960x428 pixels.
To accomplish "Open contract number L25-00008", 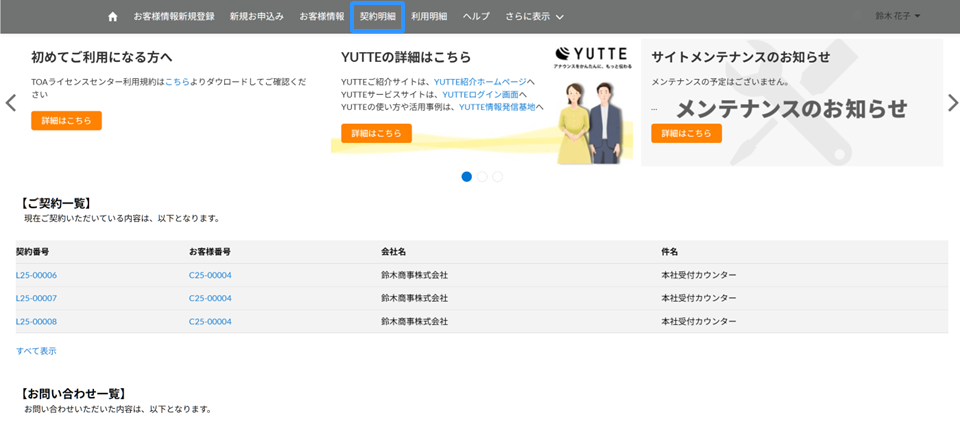I will point(37,321).
